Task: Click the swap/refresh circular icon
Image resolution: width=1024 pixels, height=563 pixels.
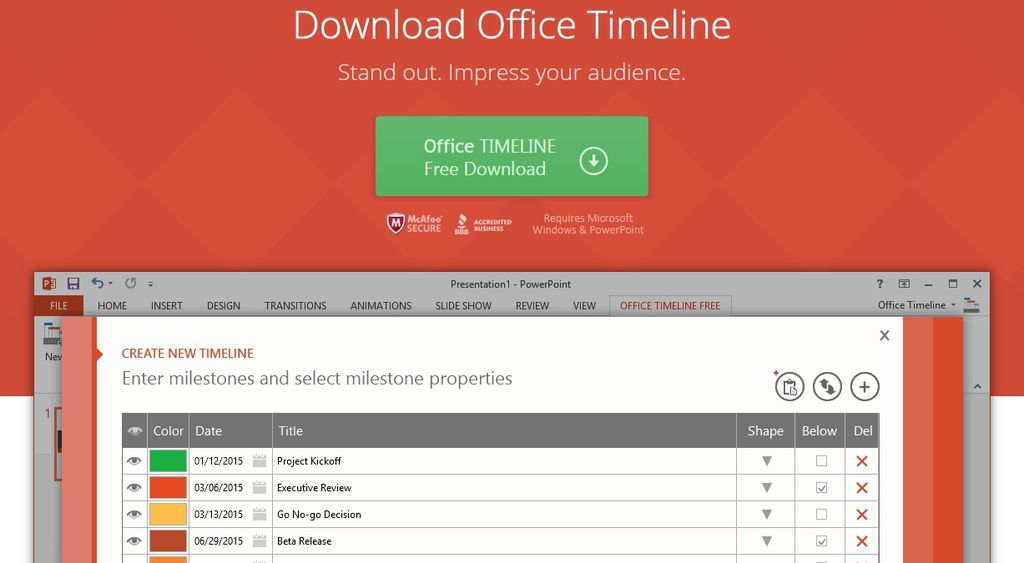Action: 827,387
